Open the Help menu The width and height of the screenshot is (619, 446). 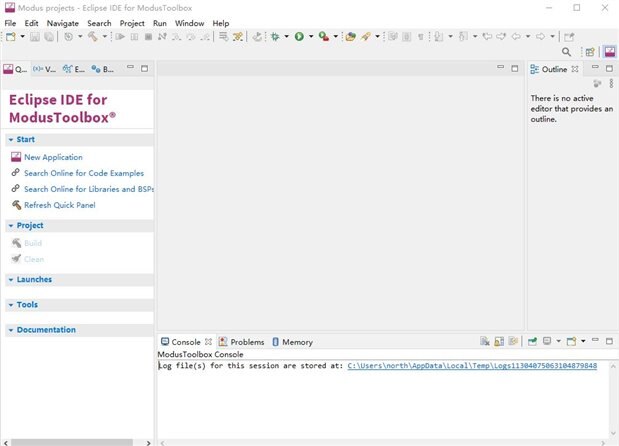(x=221, y=23)
